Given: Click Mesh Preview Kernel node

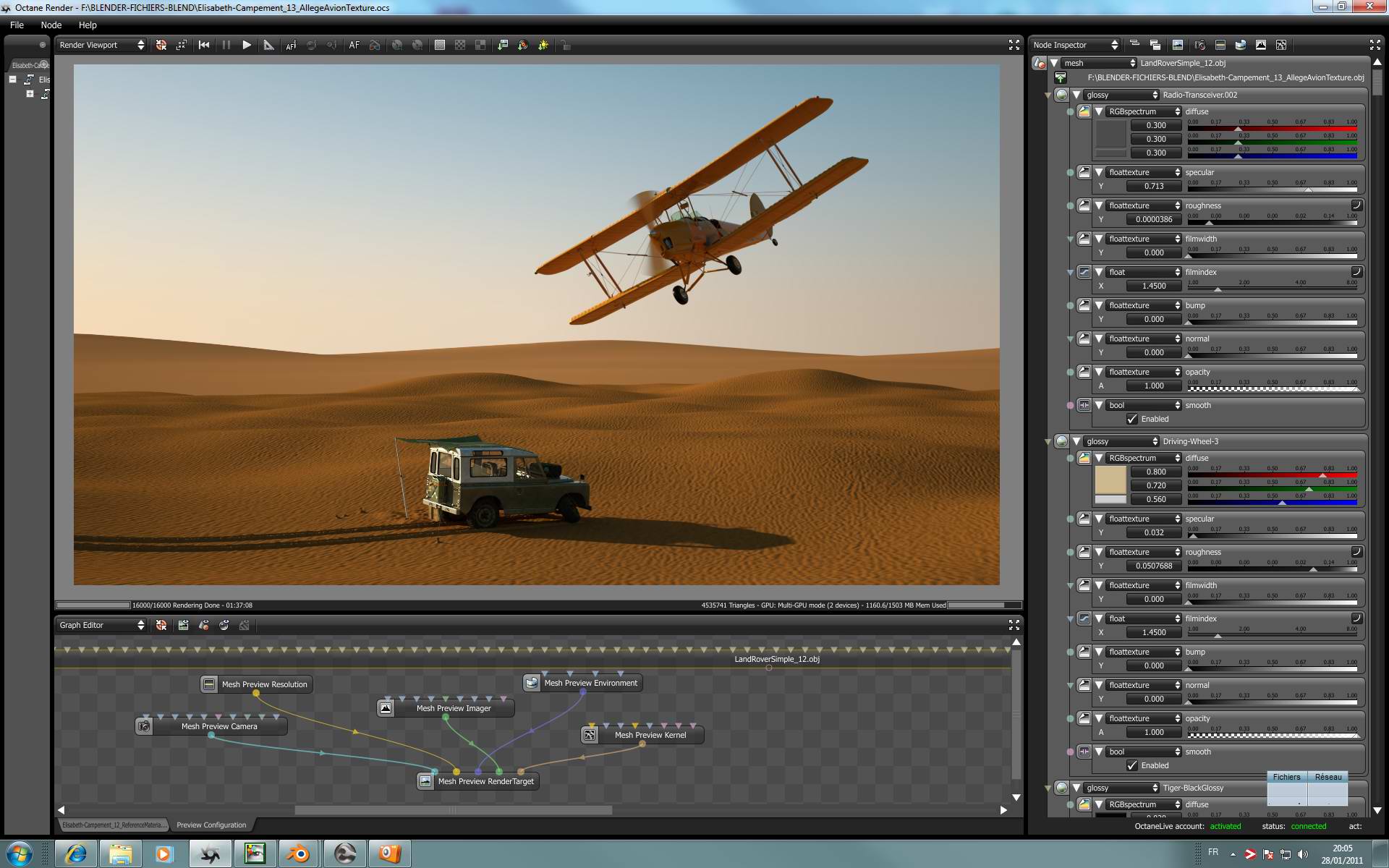Looking at the screenshot, I should pos(650,735).
